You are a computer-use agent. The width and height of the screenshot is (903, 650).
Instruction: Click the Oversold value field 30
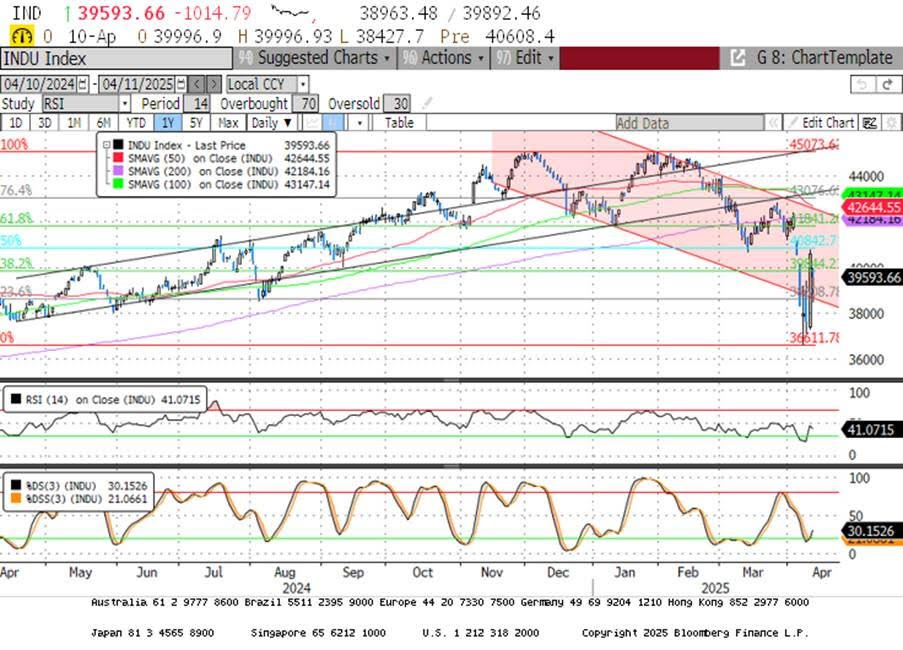click(397, 104)
